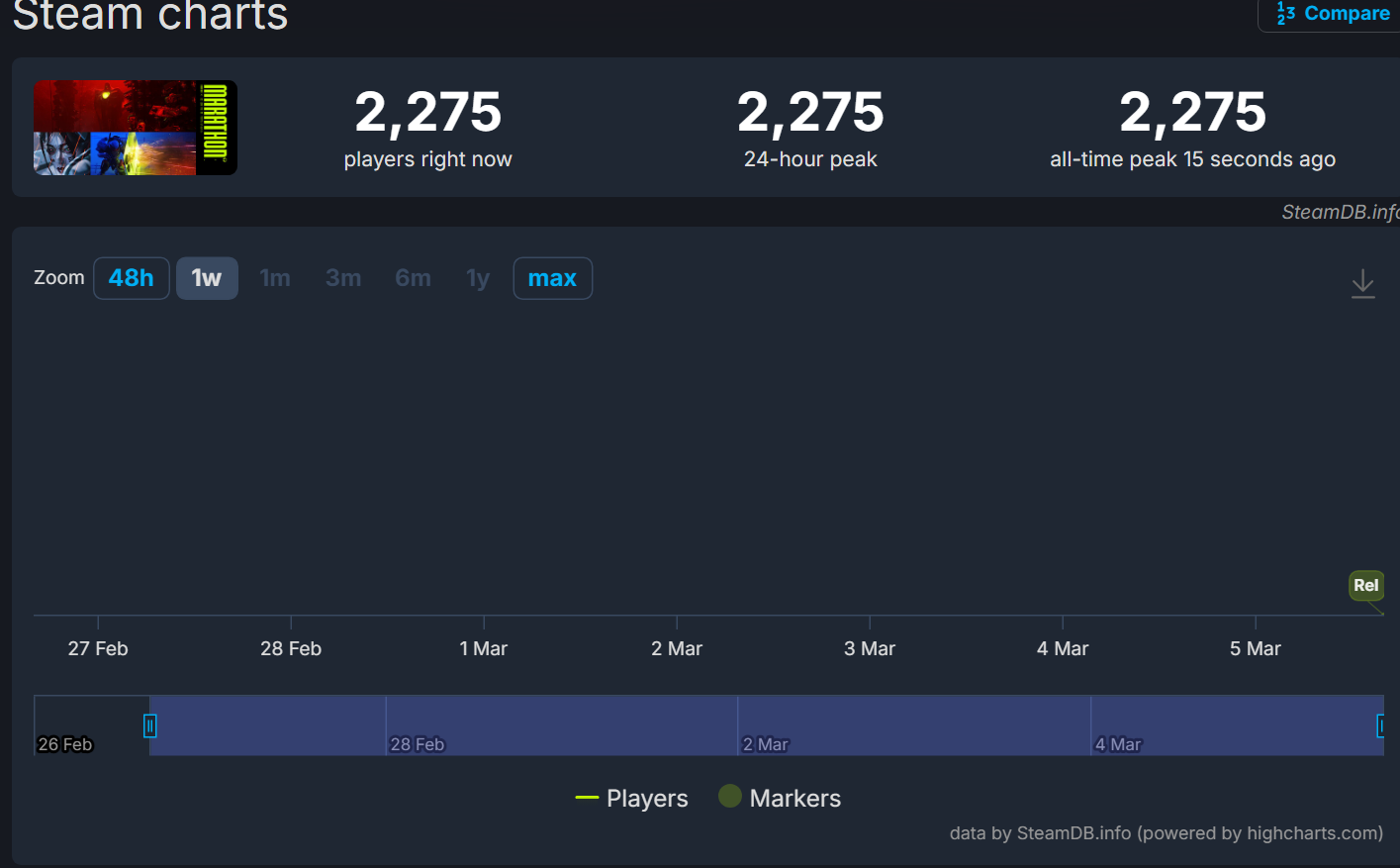Click the left navigator range handle

click(150, 725)
